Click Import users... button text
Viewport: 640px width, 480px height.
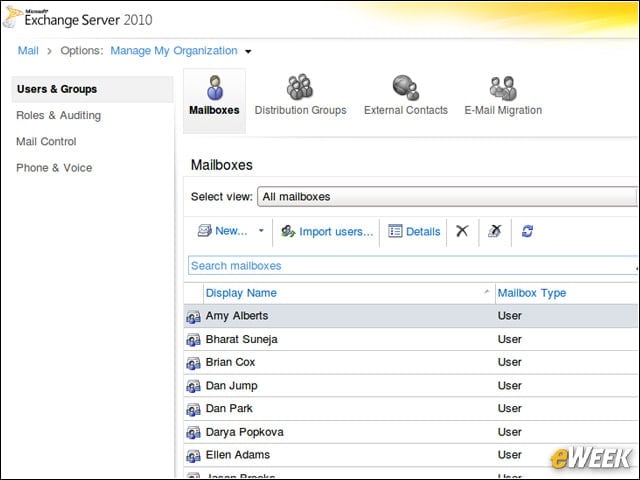click(336, 231)
